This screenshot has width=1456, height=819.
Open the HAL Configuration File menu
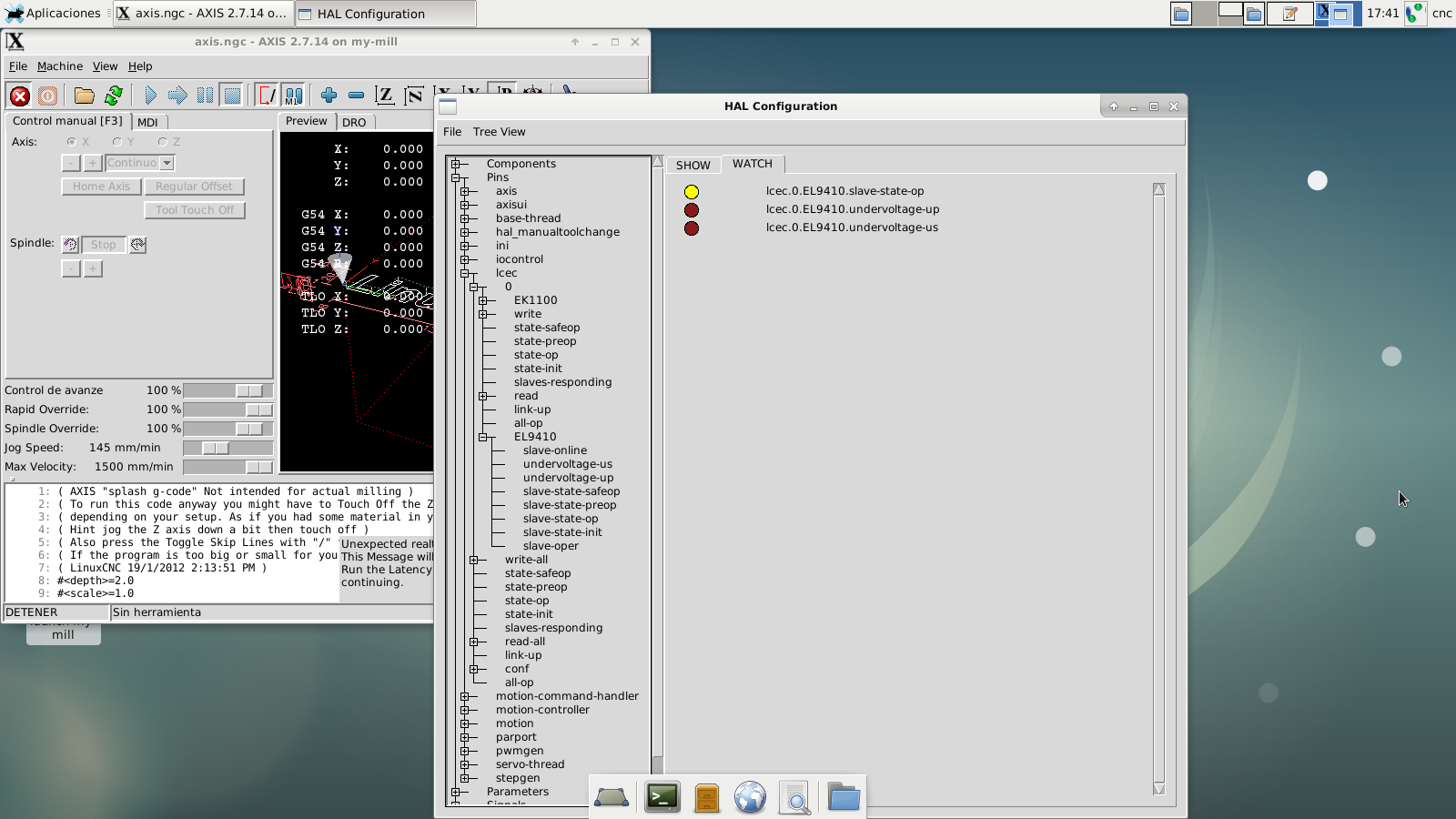pyautogui.click(x=452, y=132)
